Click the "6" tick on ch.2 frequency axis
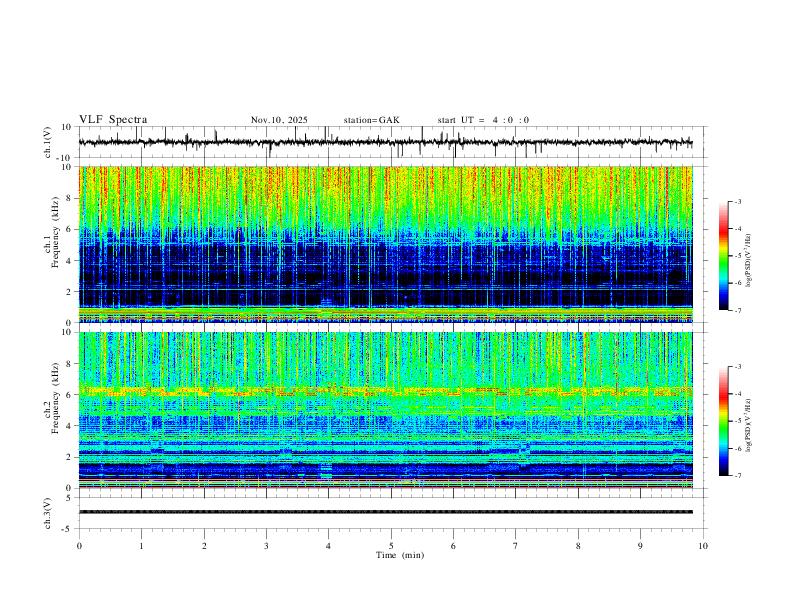Viewport: 792px width, 612px height. [69, 395]
